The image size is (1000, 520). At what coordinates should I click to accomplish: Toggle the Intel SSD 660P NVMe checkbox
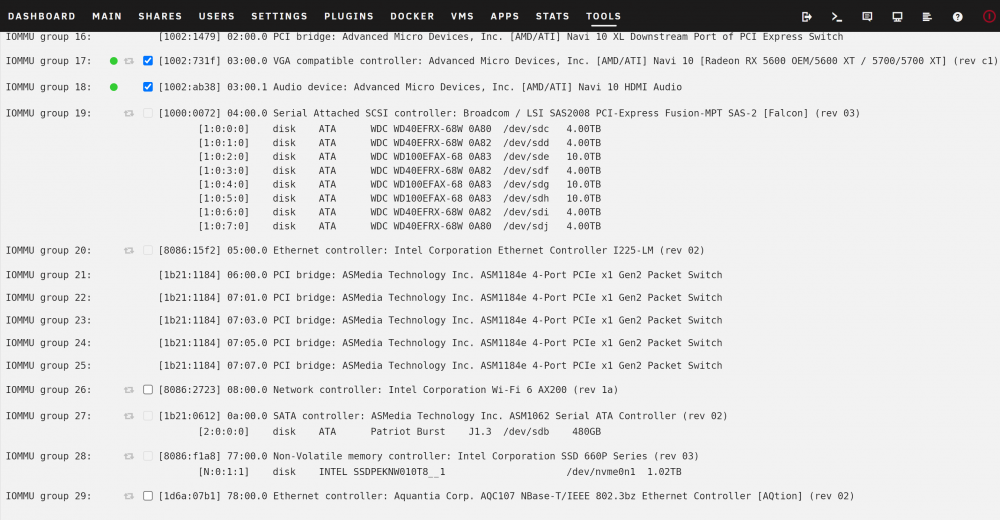click(148, 456)
